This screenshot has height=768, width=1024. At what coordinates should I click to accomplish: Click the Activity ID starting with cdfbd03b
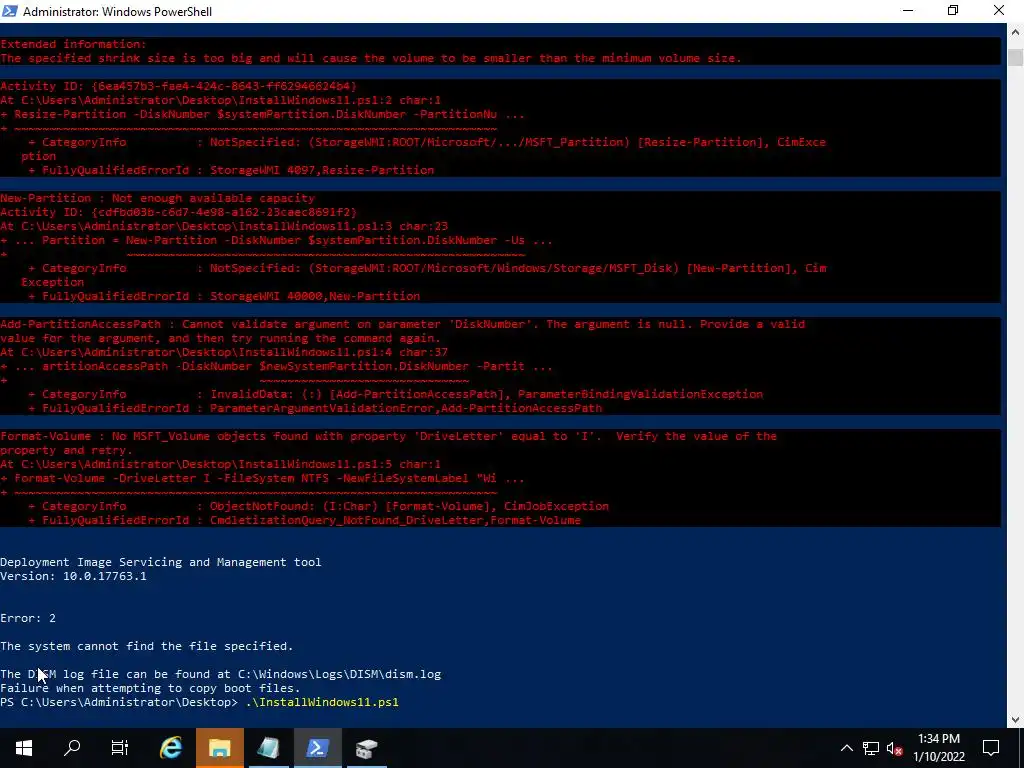(x=178, y=212)
